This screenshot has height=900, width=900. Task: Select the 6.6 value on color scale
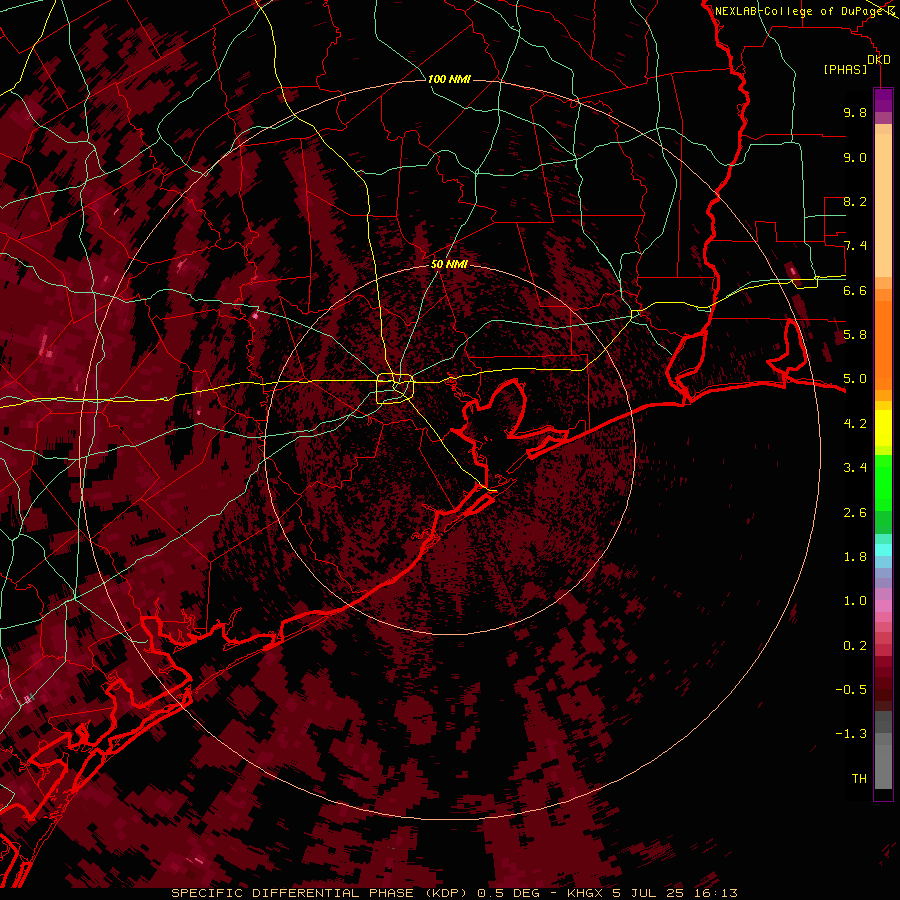(x=855, y=290)
